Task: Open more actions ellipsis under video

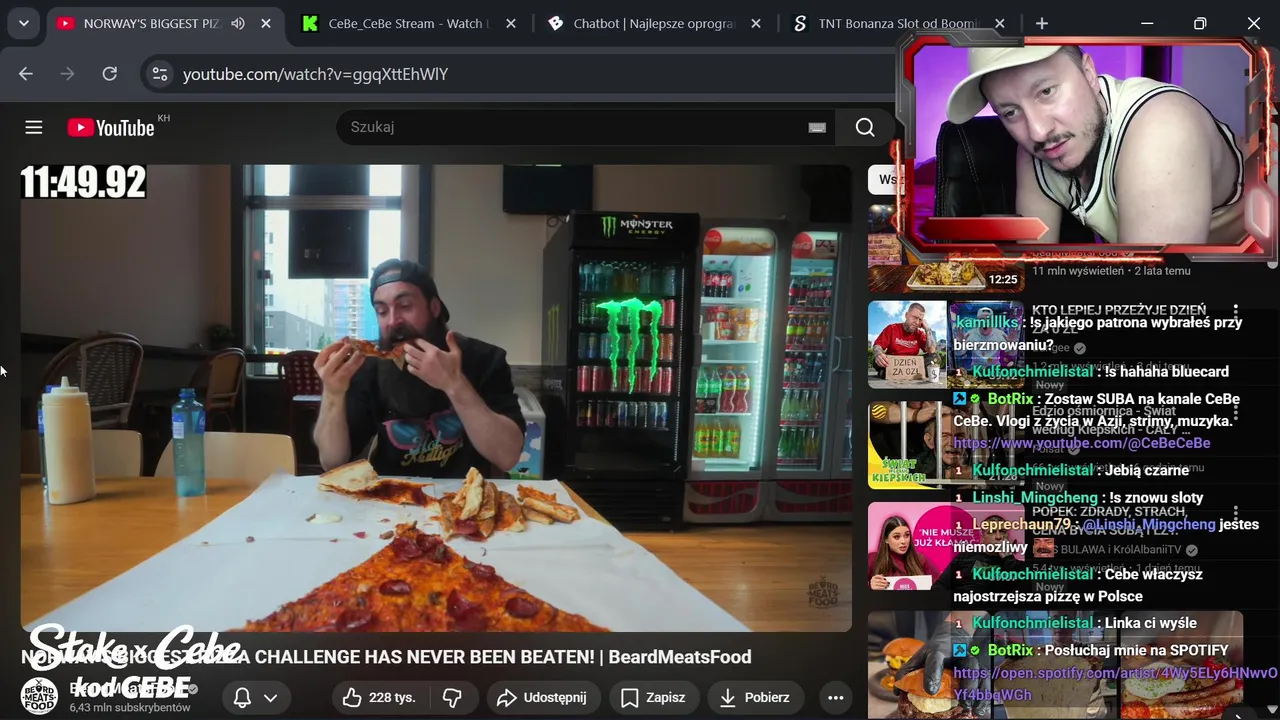Action: pyautogui.click(x=836, y=697)
